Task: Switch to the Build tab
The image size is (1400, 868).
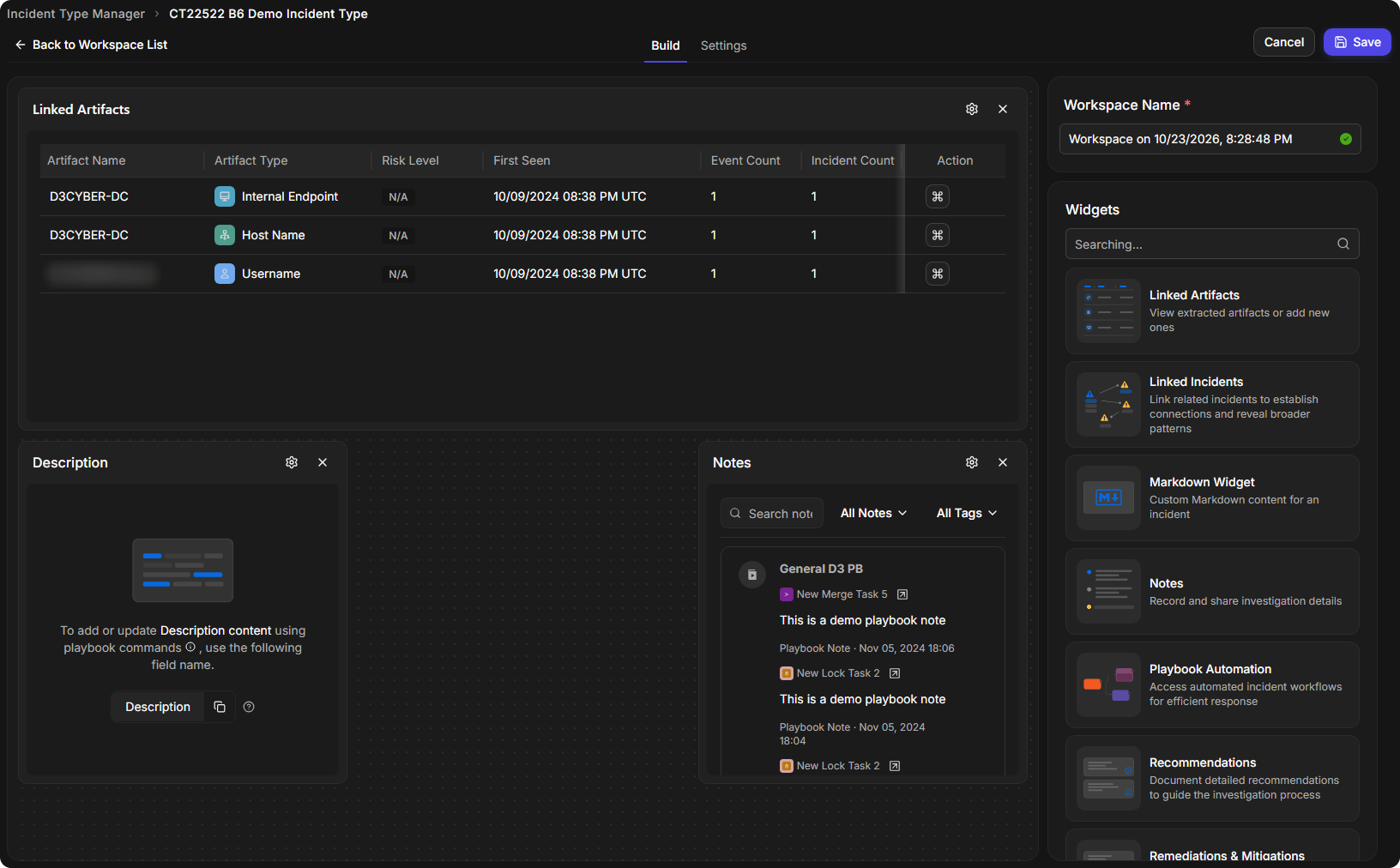Action: pyautogui.click(x=666, y=45)
